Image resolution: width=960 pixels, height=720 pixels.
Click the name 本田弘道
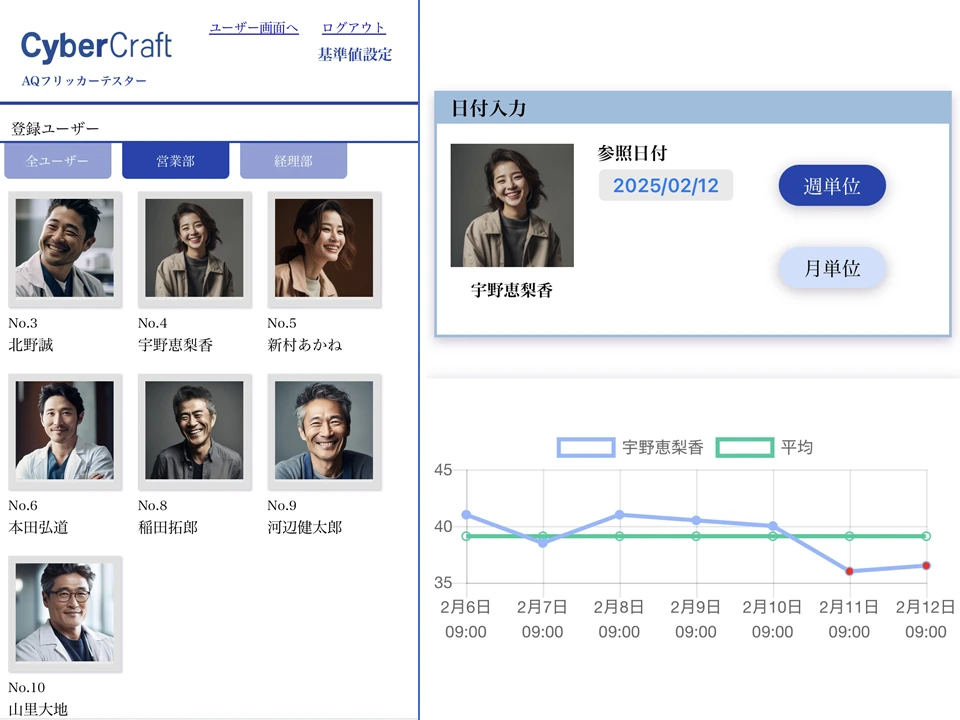38,527
